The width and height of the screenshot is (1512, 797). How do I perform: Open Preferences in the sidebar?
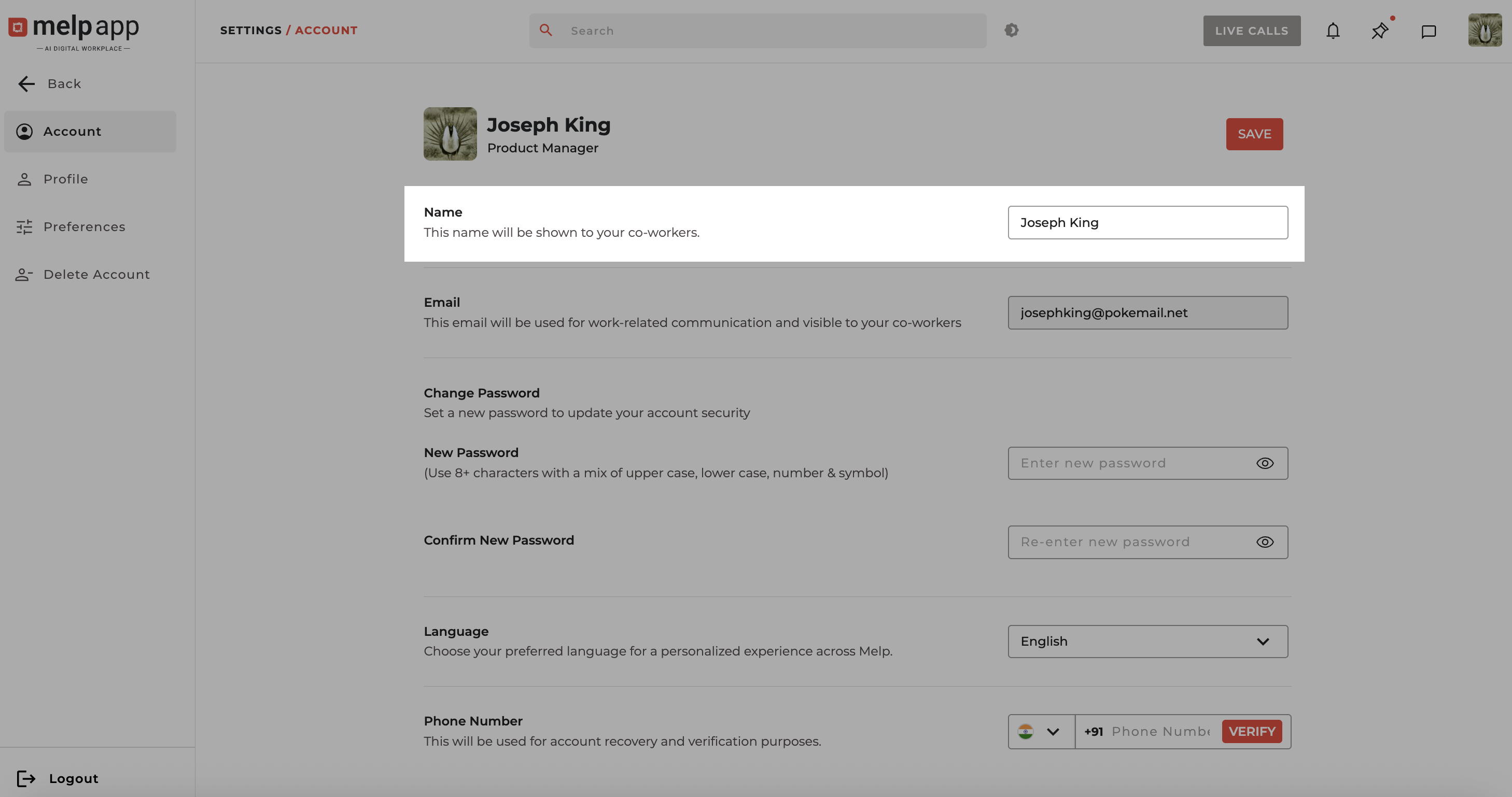[84, 226]
